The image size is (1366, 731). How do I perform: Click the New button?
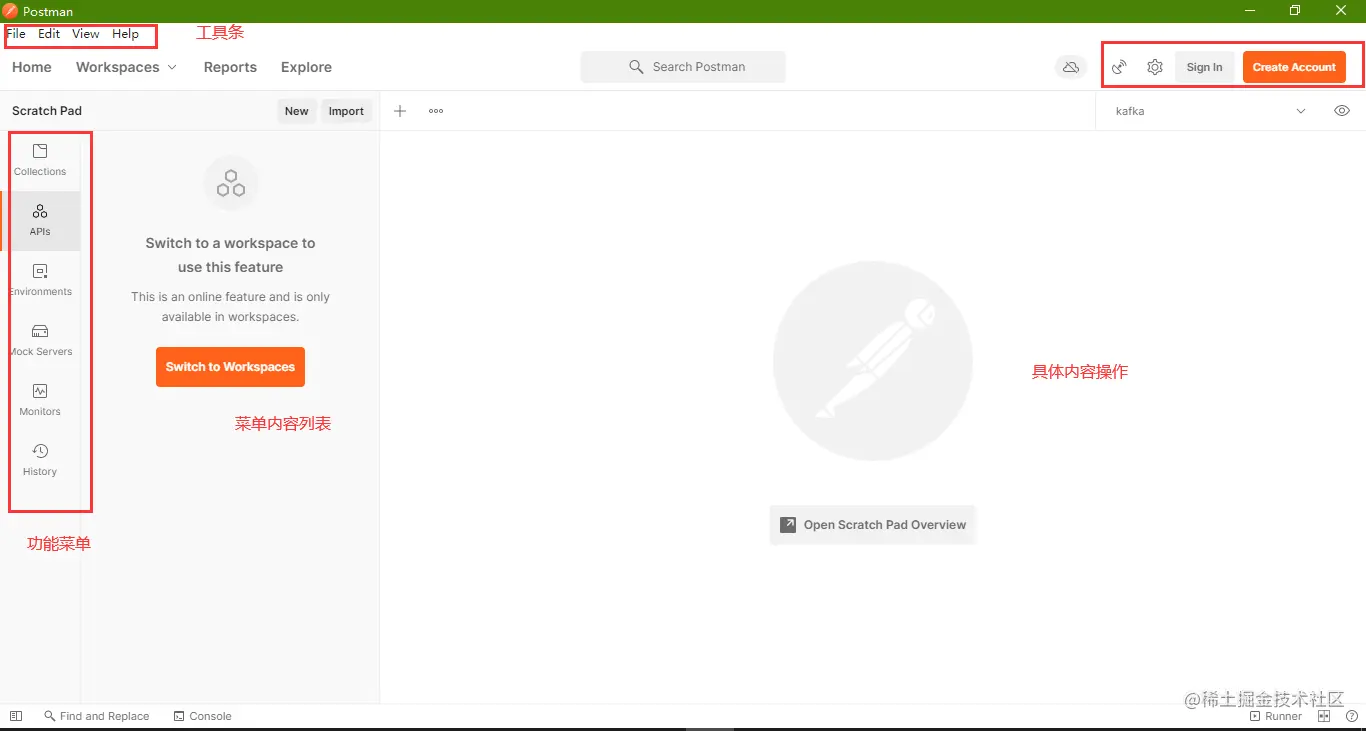[x=297, y=111]
